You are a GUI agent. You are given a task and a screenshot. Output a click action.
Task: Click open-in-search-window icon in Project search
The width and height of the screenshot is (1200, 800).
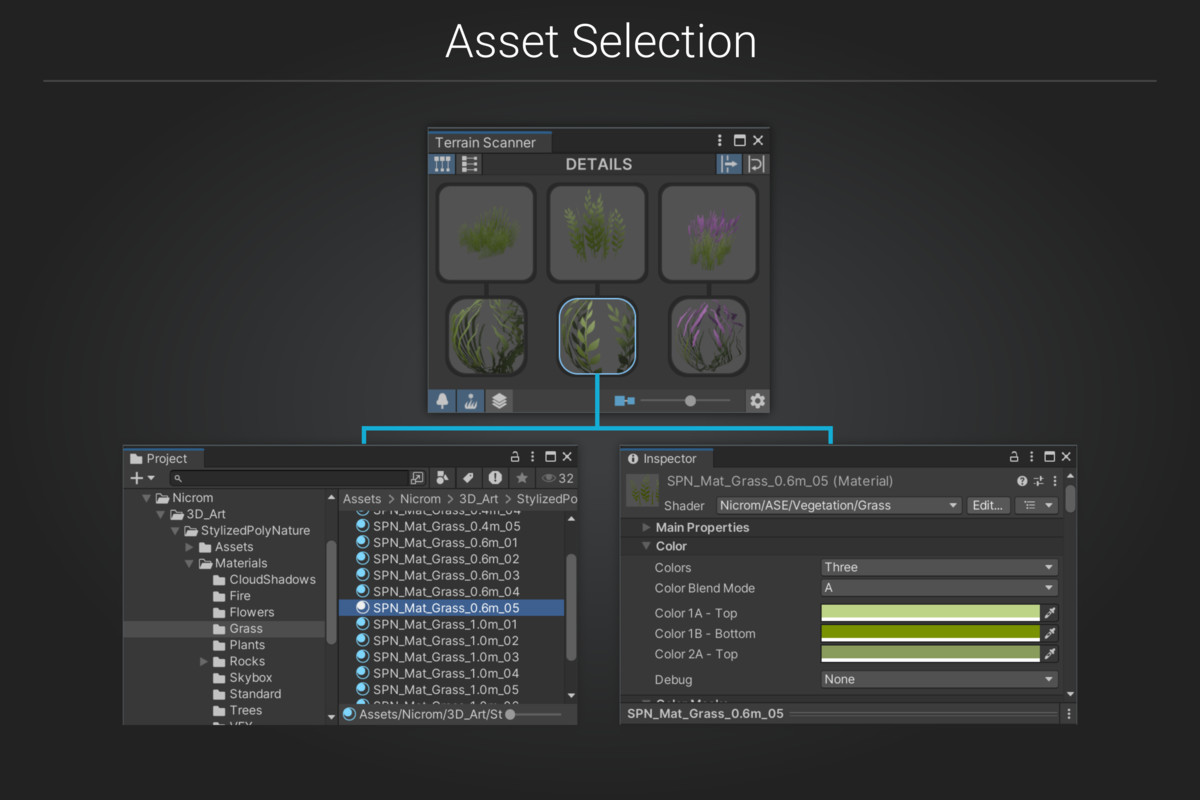[x=418, y=478]
